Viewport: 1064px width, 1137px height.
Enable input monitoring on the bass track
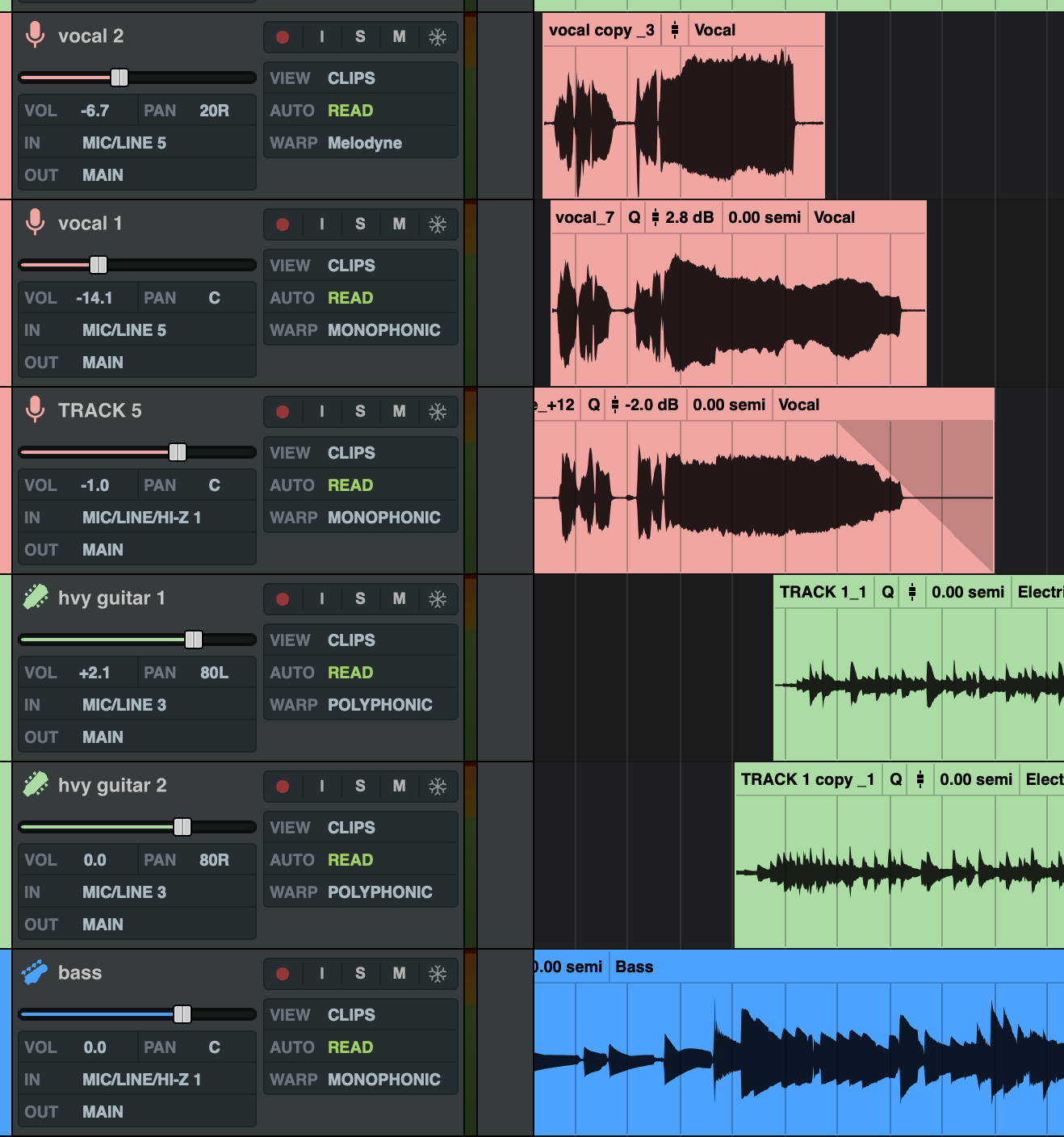[321, 973]
